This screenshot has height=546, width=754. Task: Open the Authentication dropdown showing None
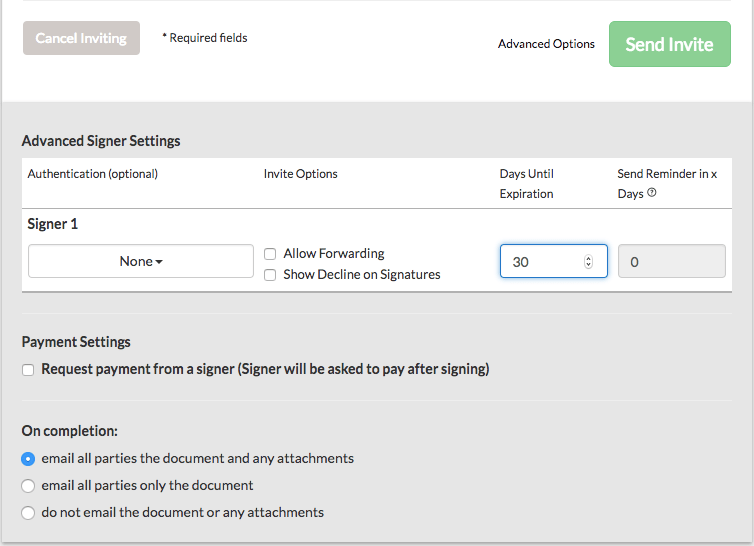click(x=141, y=261)
